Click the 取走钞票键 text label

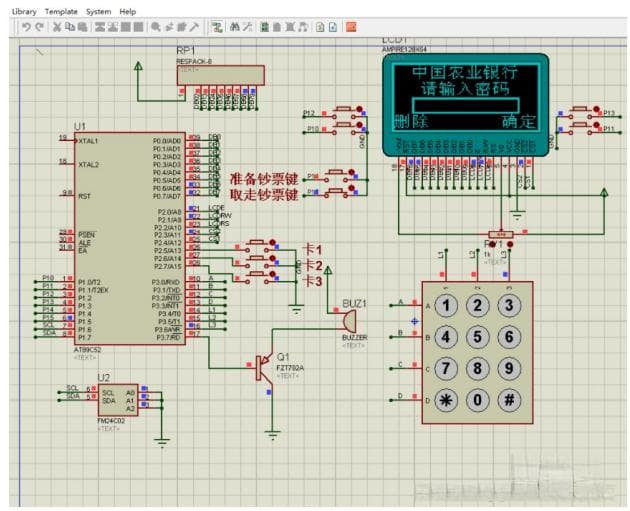pos(264,195)
